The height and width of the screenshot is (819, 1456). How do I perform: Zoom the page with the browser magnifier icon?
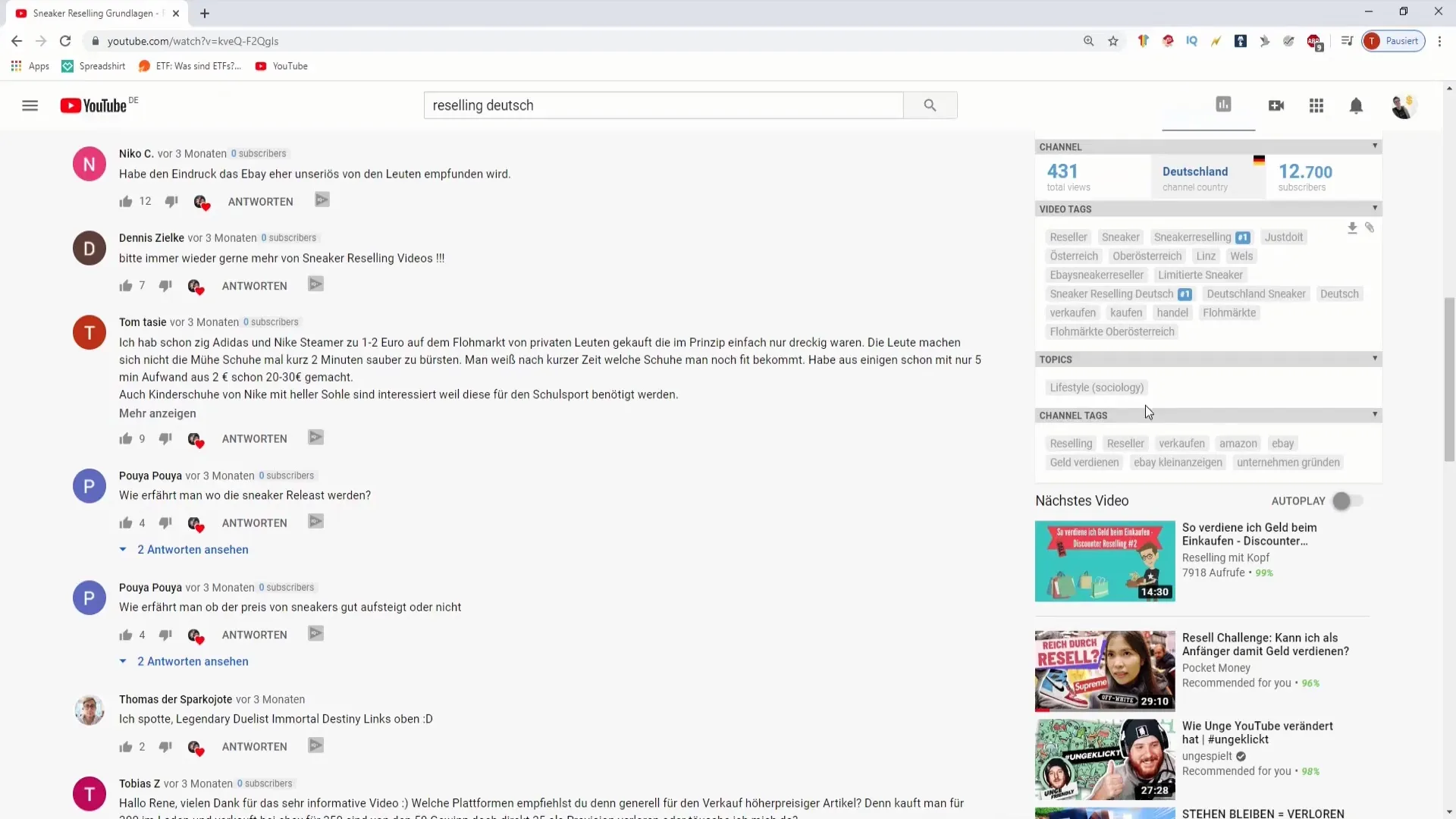pyautogui.click(x=1088, y=41)
